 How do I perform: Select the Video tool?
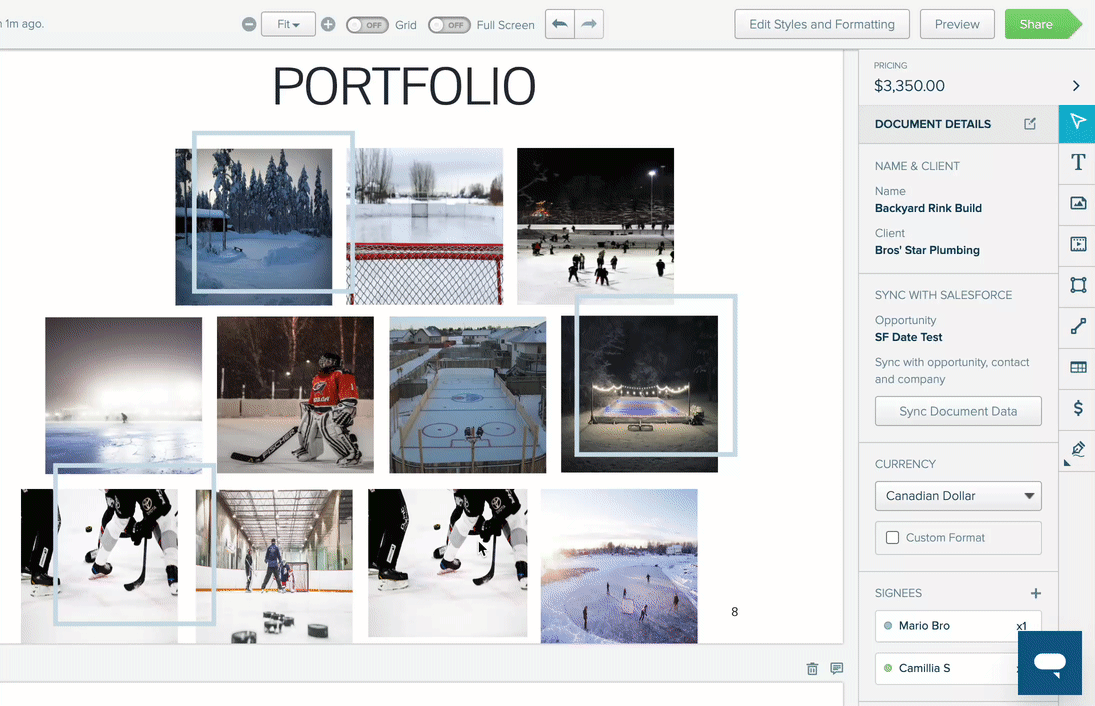point(1078,244)
